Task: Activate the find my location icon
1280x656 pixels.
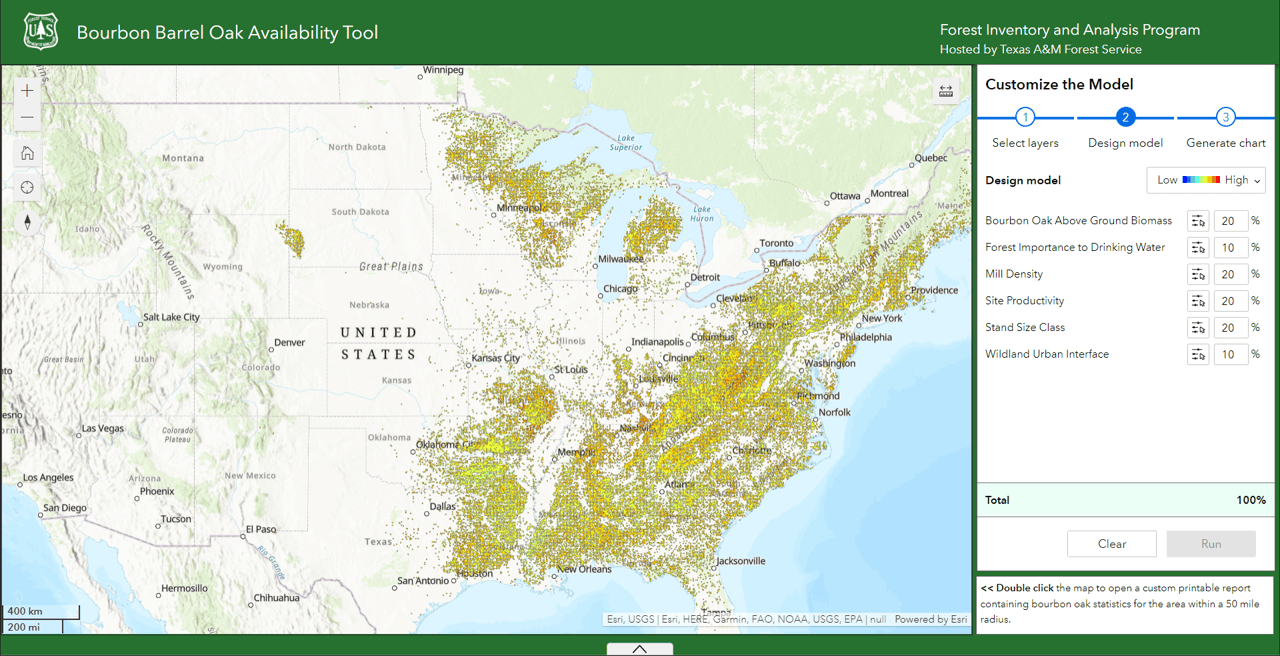Action: click(26, 187)
